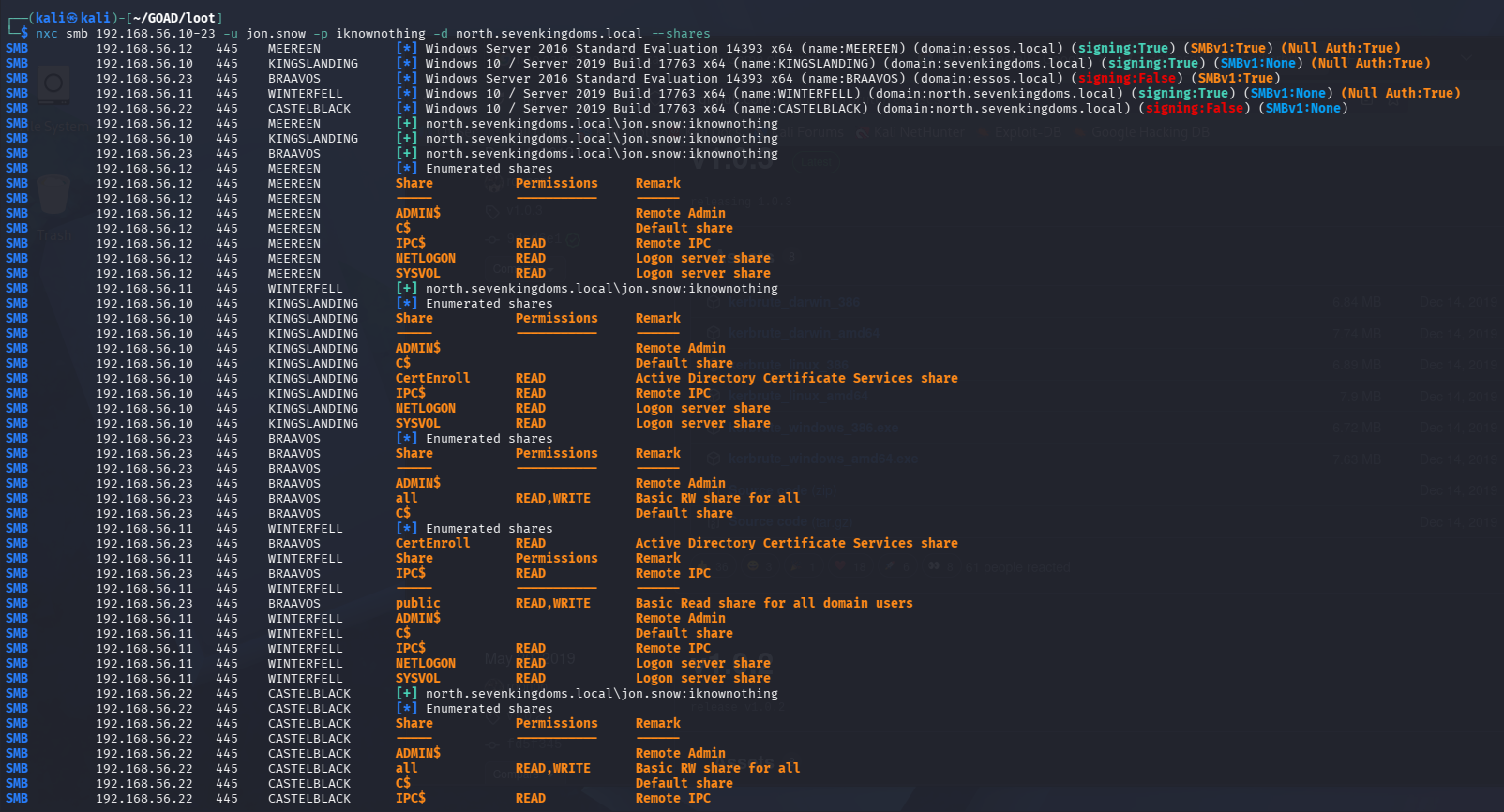Click Permissions header on the MEEREEN row
This screenshot has width=1504, height=812.
tap(557, 183)
